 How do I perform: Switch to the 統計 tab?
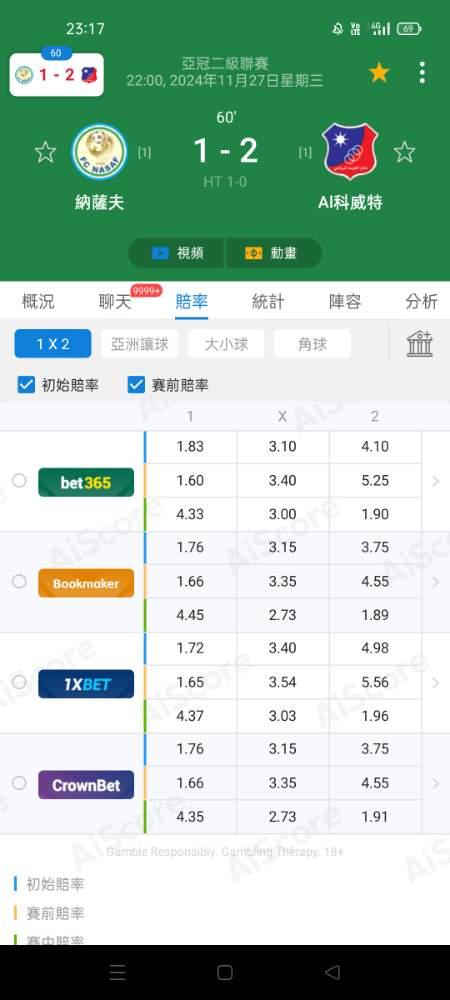tap(268, 301)
